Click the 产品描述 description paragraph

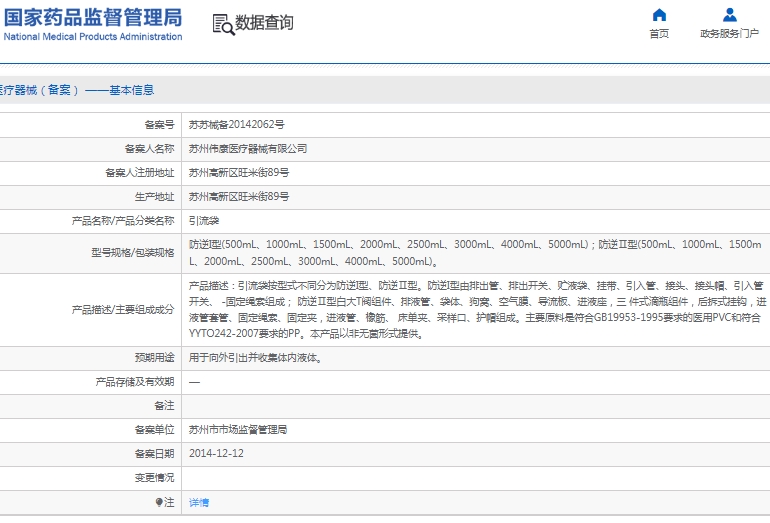click(477, 310)
